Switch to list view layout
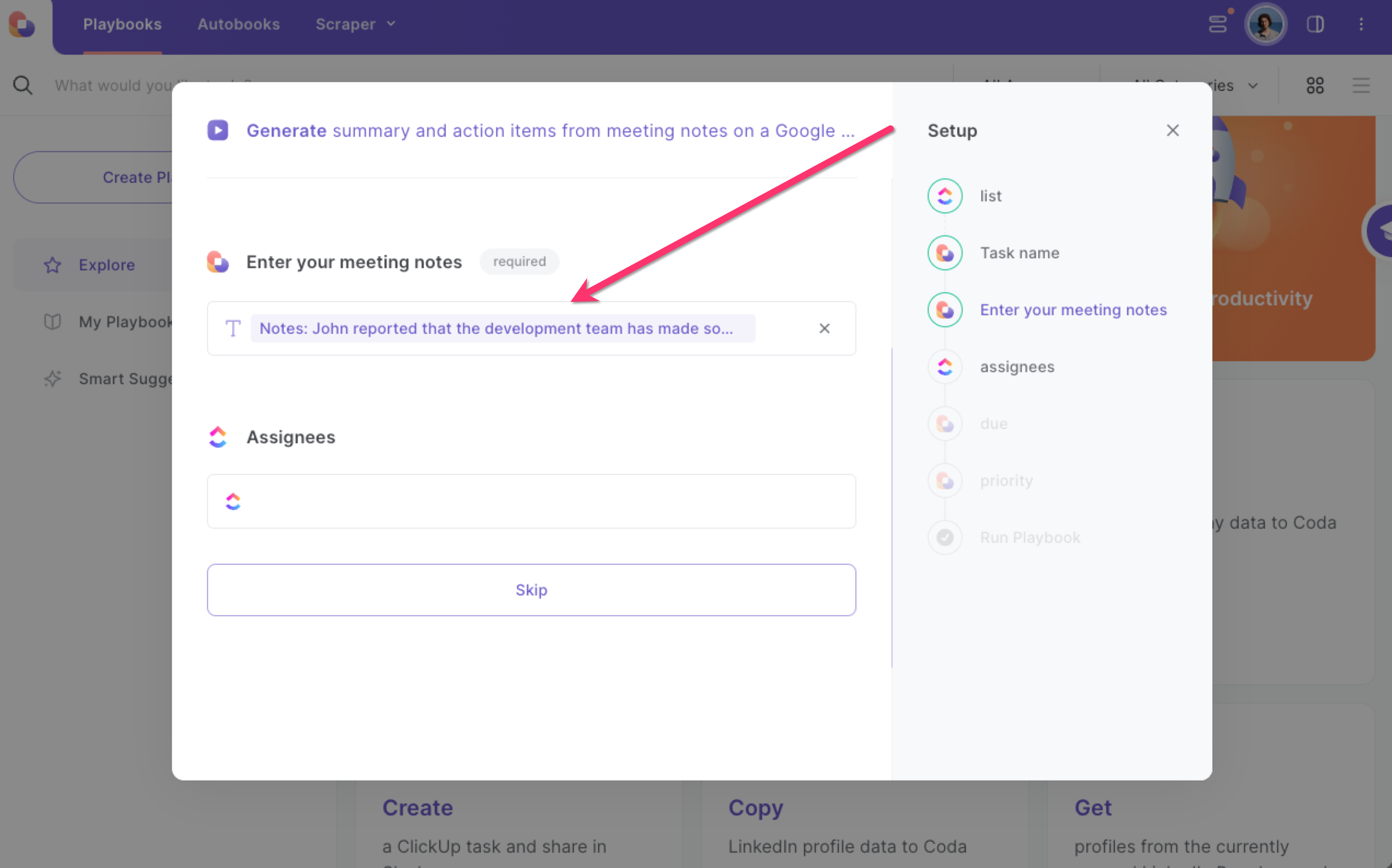 1360,85
